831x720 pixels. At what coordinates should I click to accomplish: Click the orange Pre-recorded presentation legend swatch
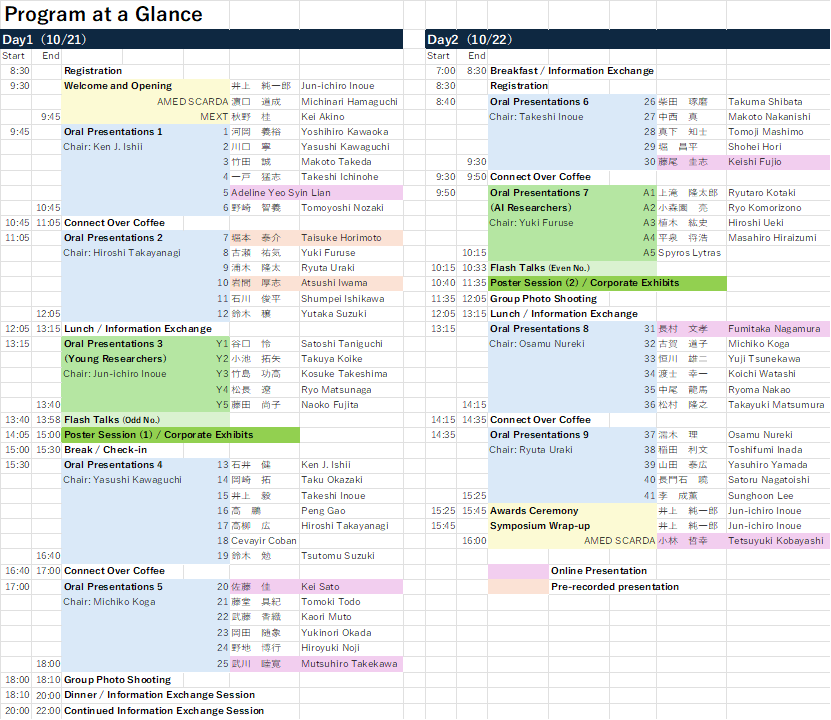click(x=517, y=587)
